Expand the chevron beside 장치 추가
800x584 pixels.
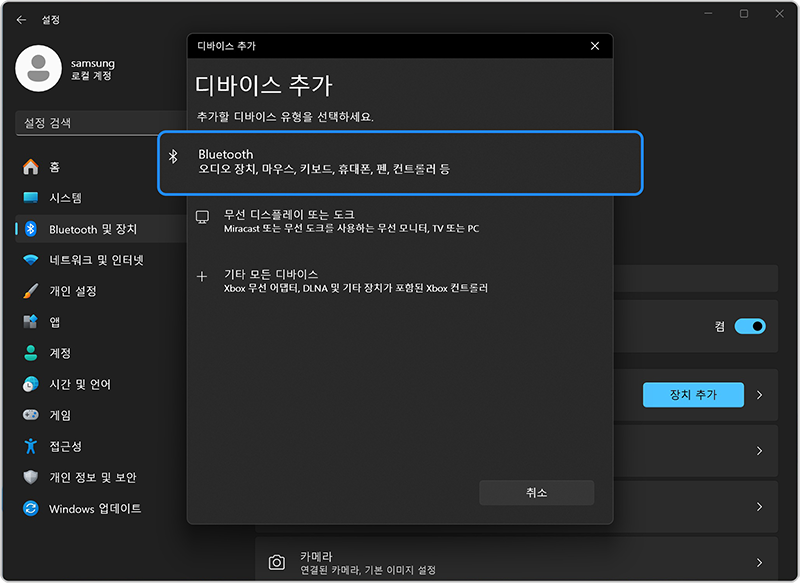click(760, 395)
